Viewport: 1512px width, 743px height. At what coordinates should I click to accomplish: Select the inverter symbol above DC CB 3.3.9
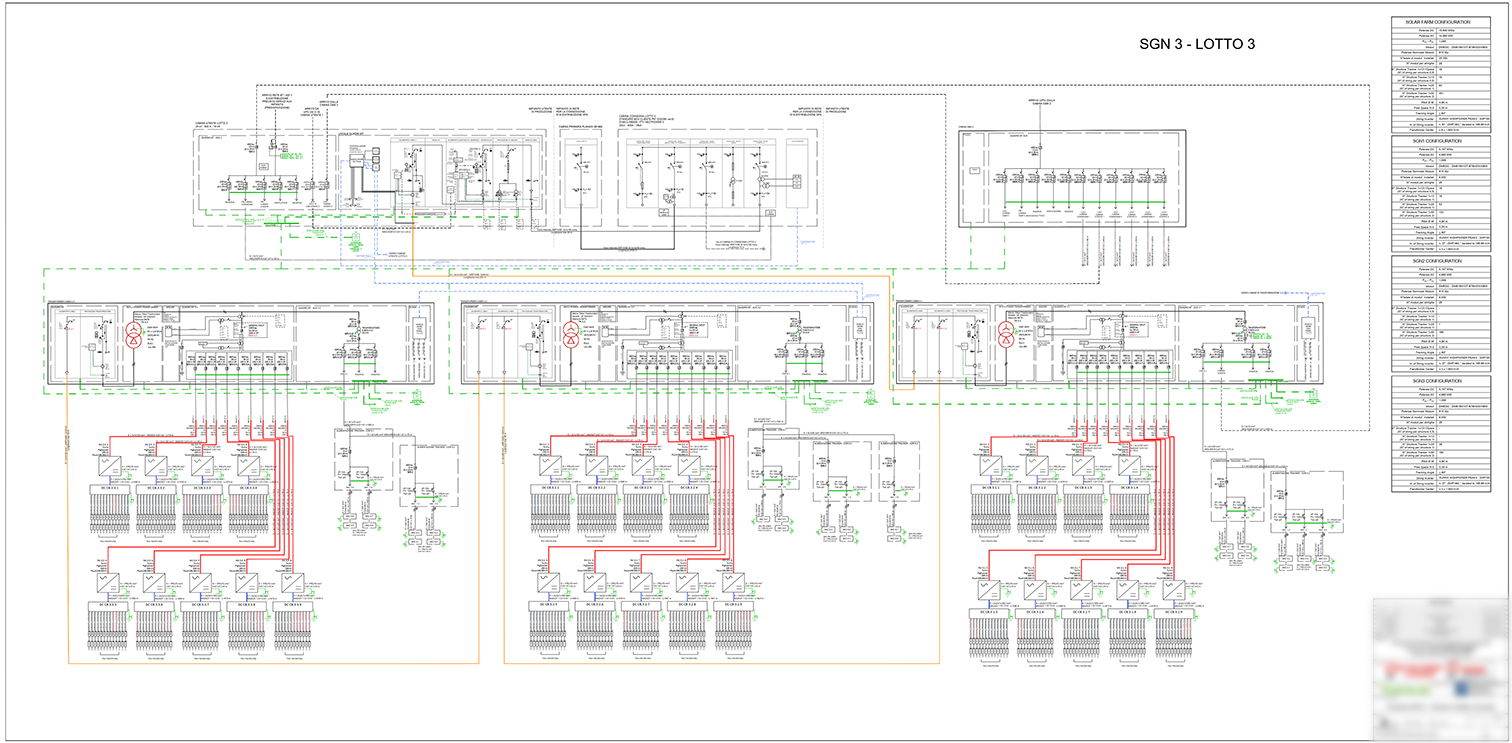[290, 582]
